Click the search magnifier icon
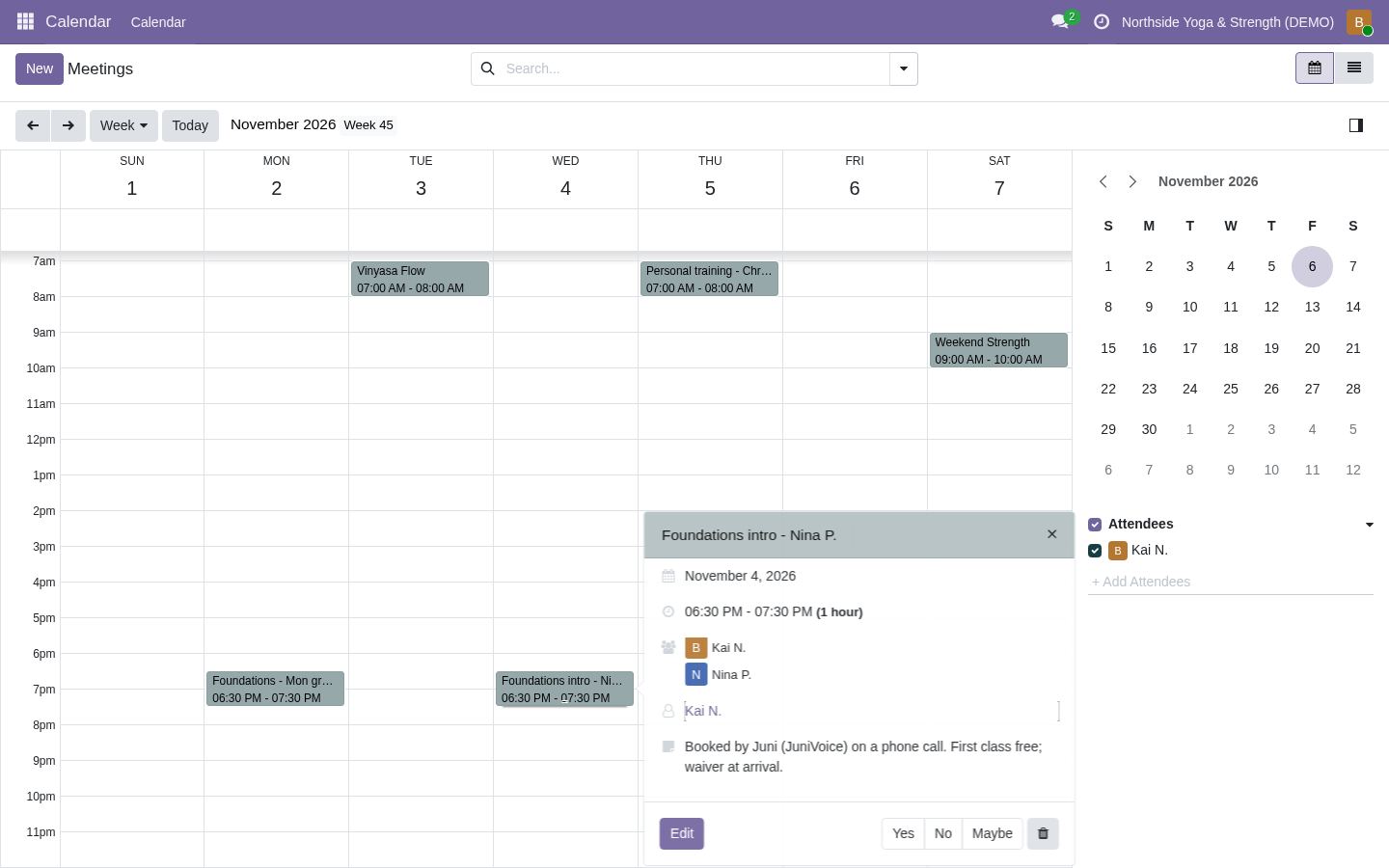Image resolution: width=1389 pixels, height=868 pixels. [487, 68]
